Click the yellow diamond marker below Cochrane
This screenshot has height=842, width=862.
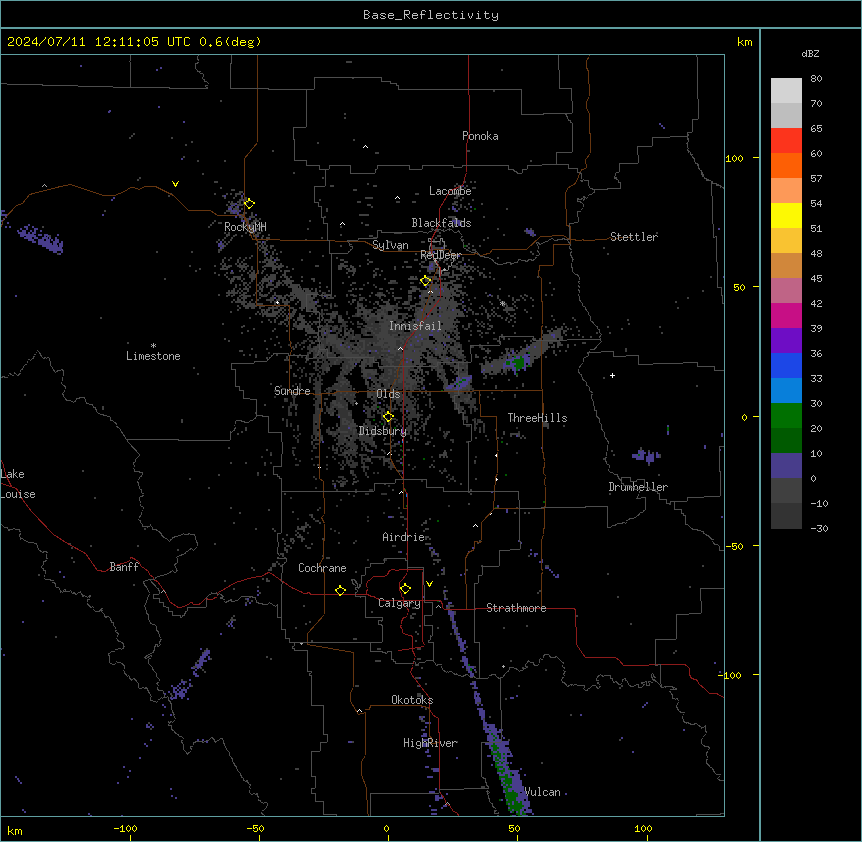click(340, 590)
